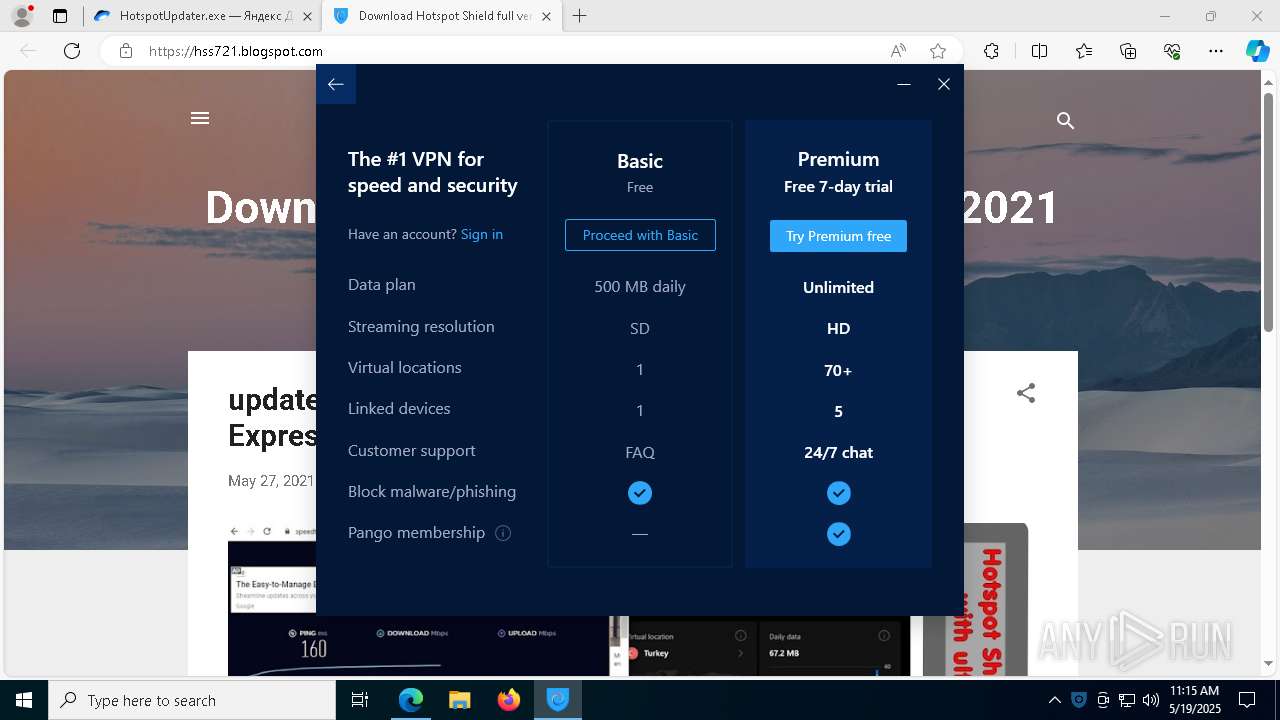Click Proceed with Basic button

tap(640, 235)
